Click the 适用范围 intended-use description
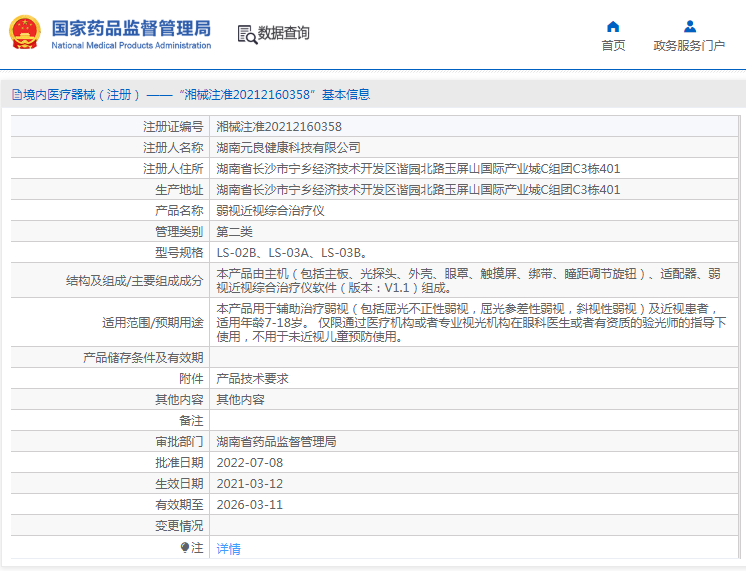Viewport: 746px width, 571px height. click(471, 322)
